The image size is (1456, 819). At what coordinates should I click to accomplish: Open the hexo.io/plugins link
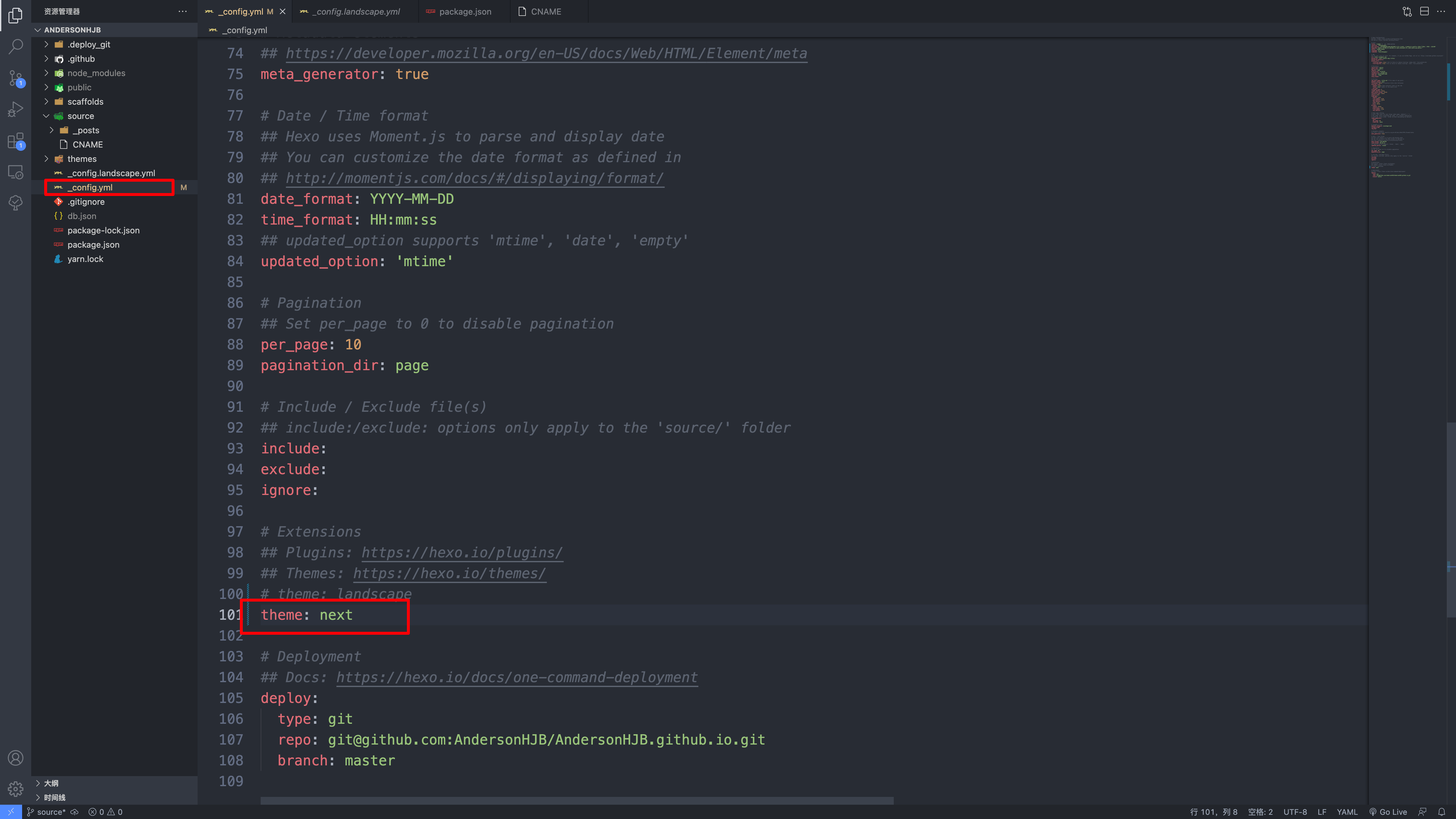click(x=462, y=552)
